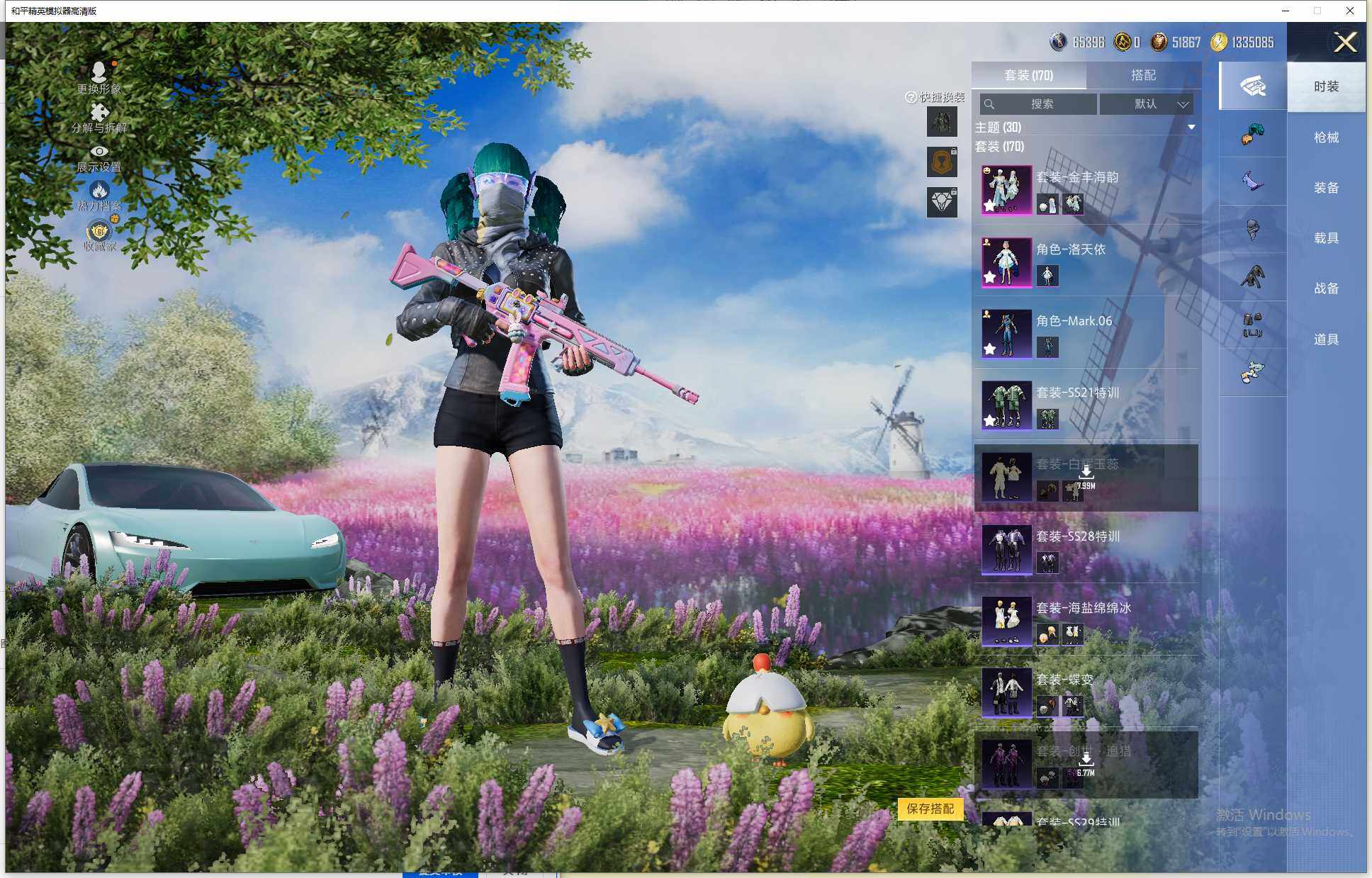Click the 搜索 search field
The image size is (1372, 878).
pos(1040,104)
